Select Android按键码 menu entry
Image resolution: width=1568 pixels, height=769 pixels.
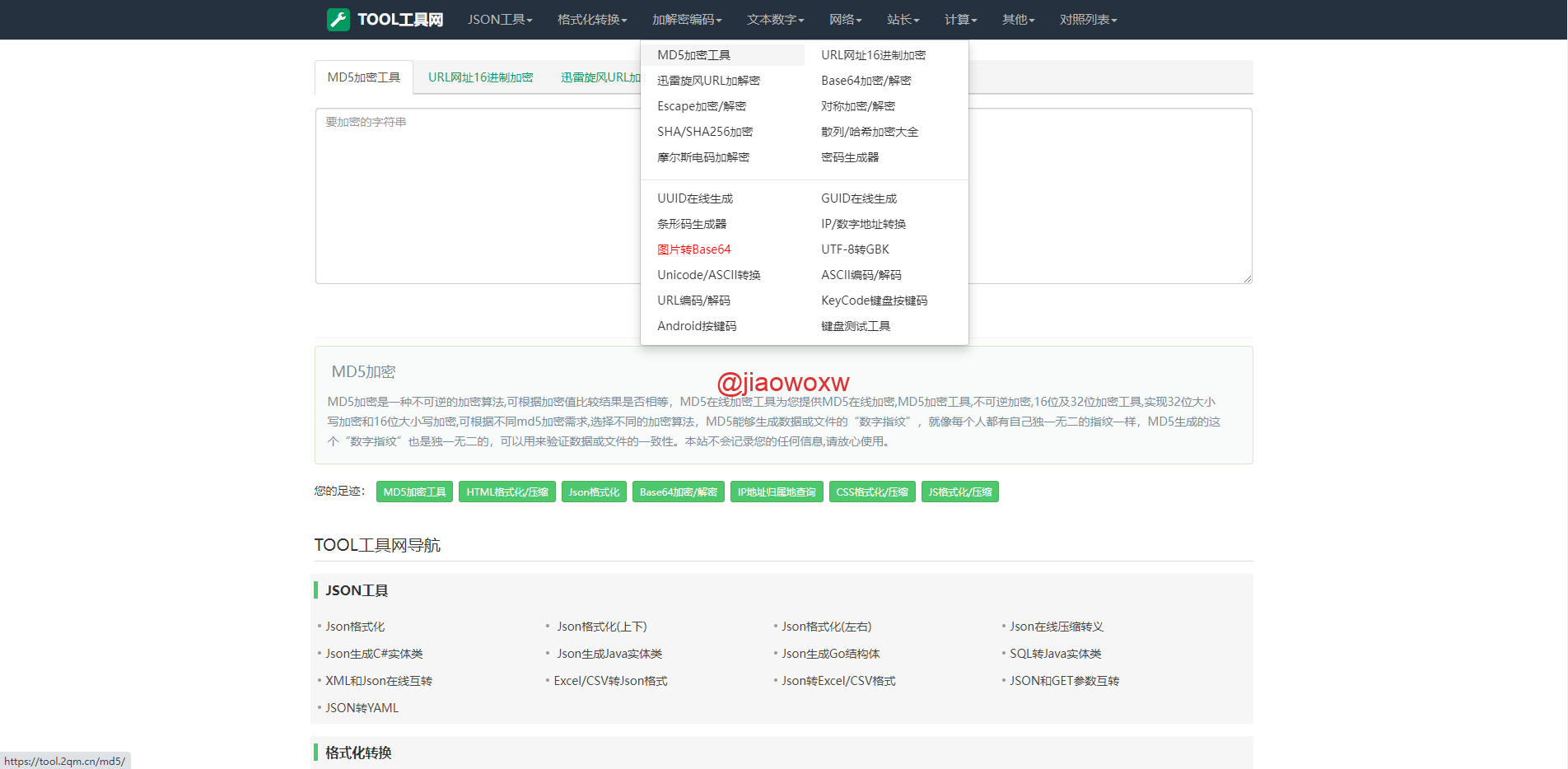coord(697,326)
